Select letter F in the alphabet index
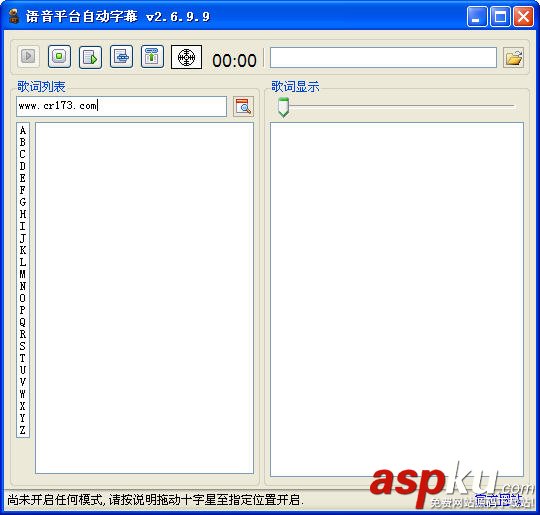Screen dimensions: 540x515 [x=23, y=190]
